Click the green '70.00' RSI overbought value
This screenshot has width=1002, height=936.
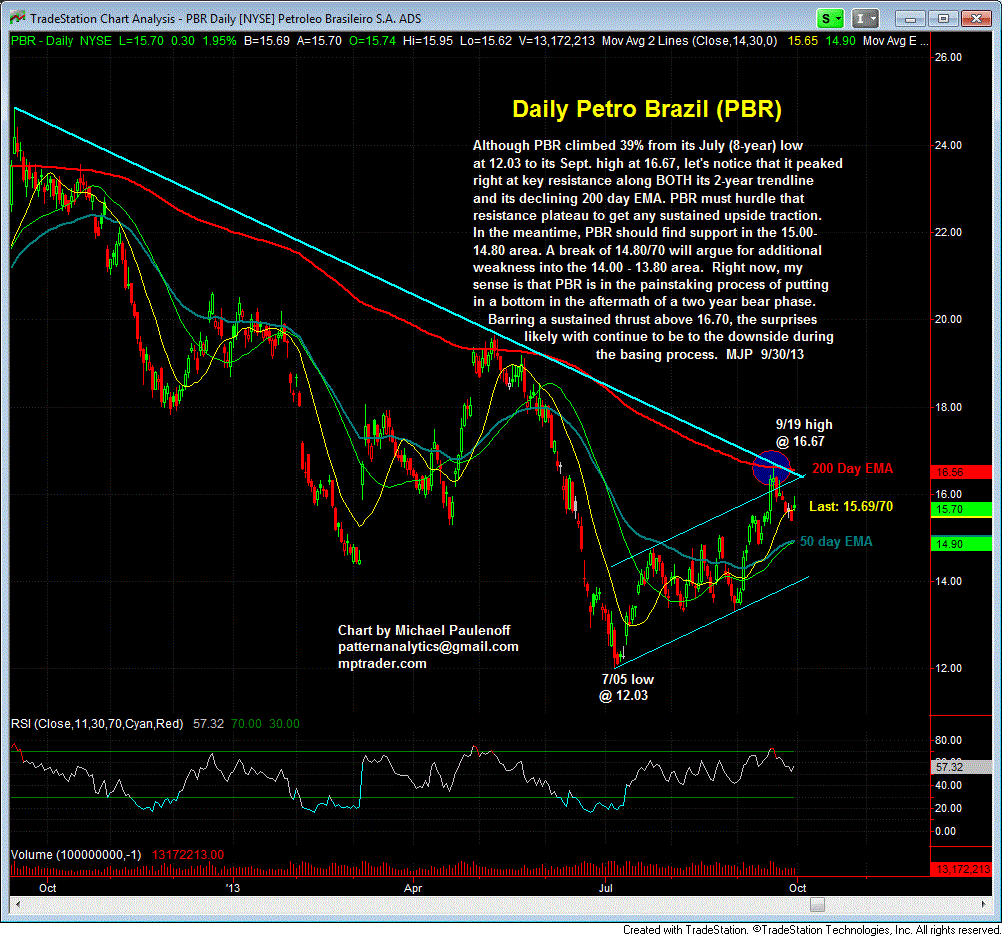[x=246, y=724]
